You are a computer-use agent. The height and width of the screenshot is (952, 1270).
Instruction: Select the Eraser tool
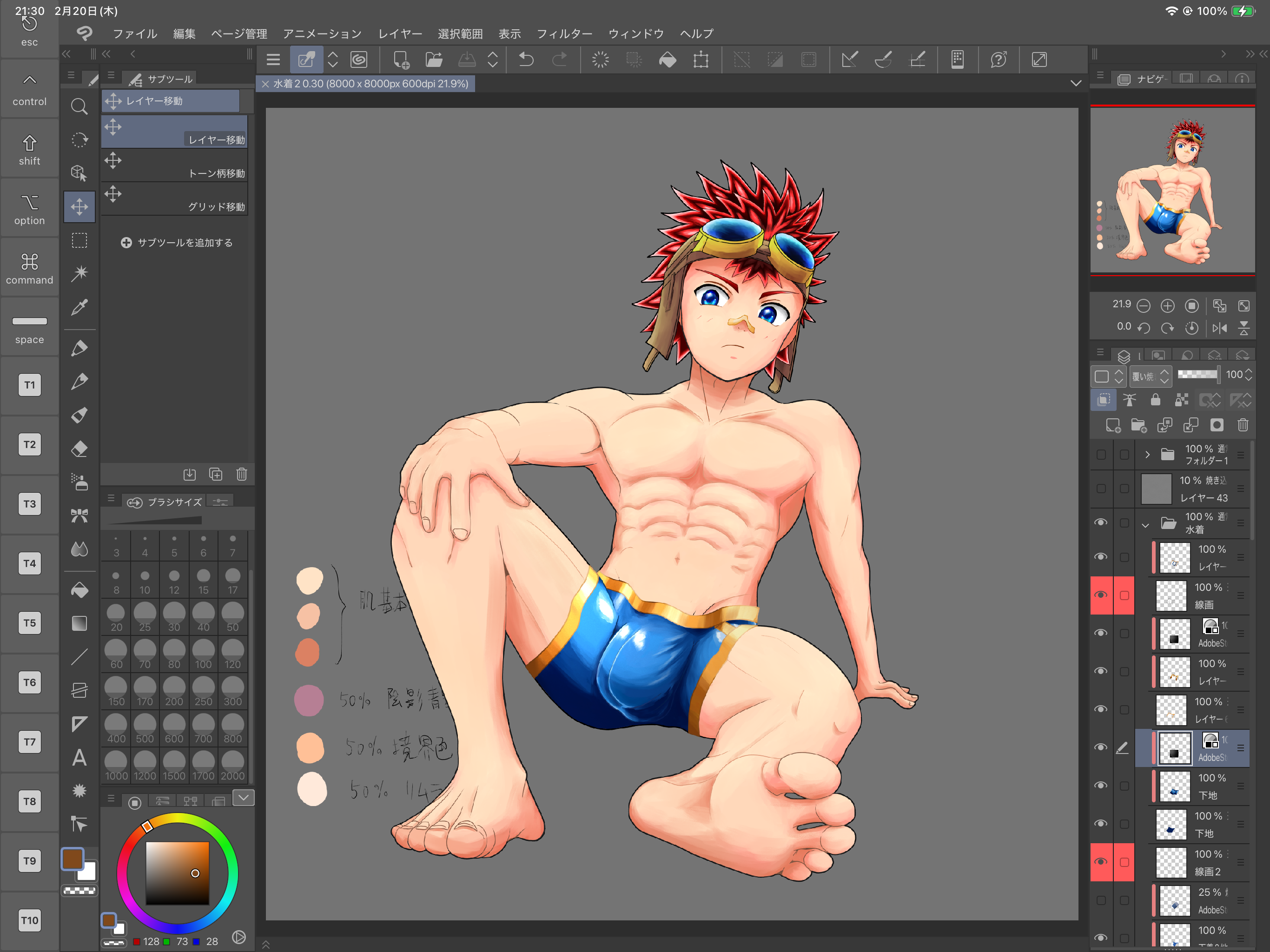click(x=79, y=449)
